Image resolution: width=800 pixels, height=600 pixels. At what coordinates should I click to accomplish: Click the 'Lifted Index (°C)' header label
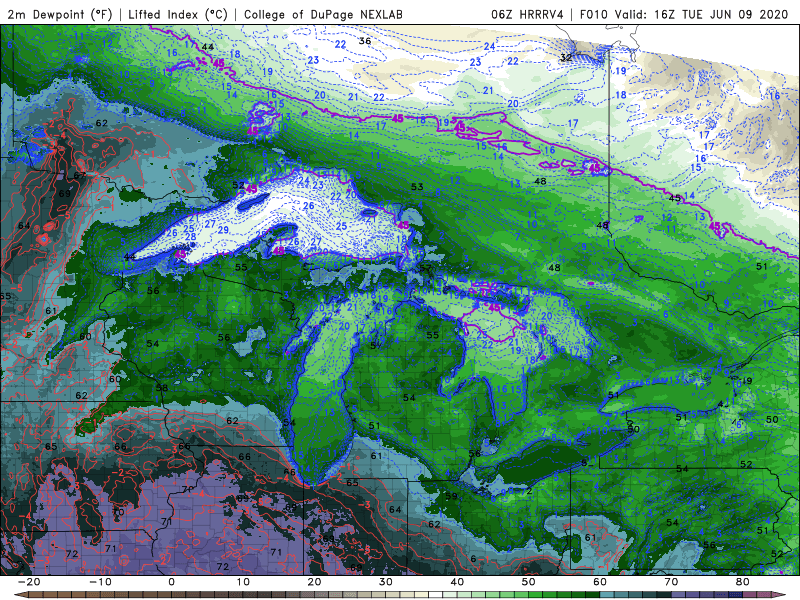click(x=178, y=14)
